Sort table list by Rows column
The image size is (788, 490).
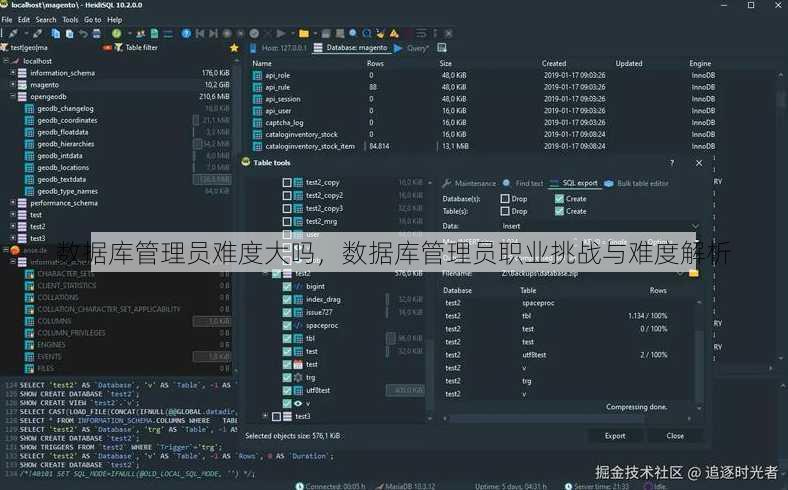click(375, 63)
